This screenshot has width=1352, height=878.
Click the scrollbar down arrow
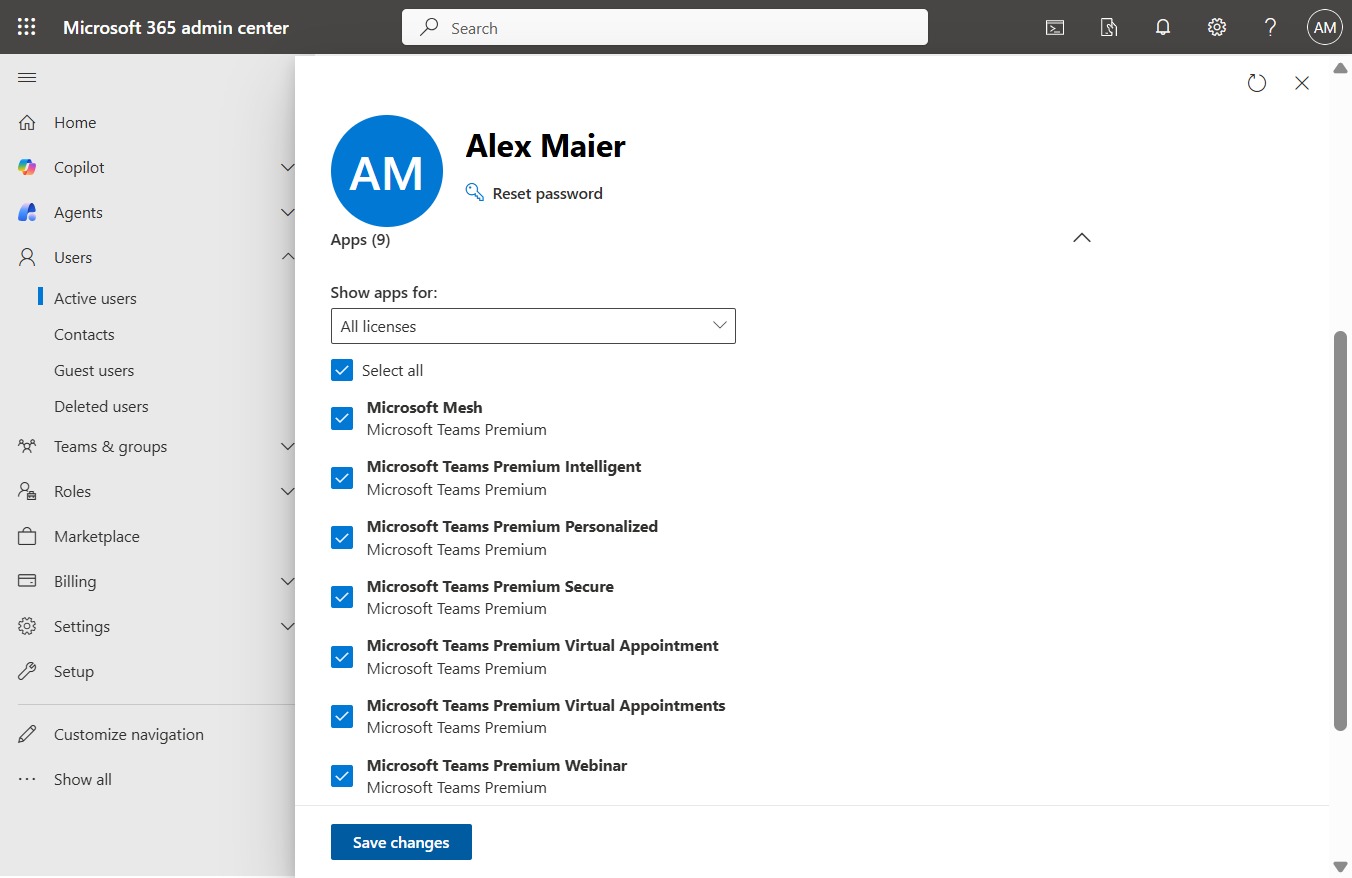click(1341, 866)
